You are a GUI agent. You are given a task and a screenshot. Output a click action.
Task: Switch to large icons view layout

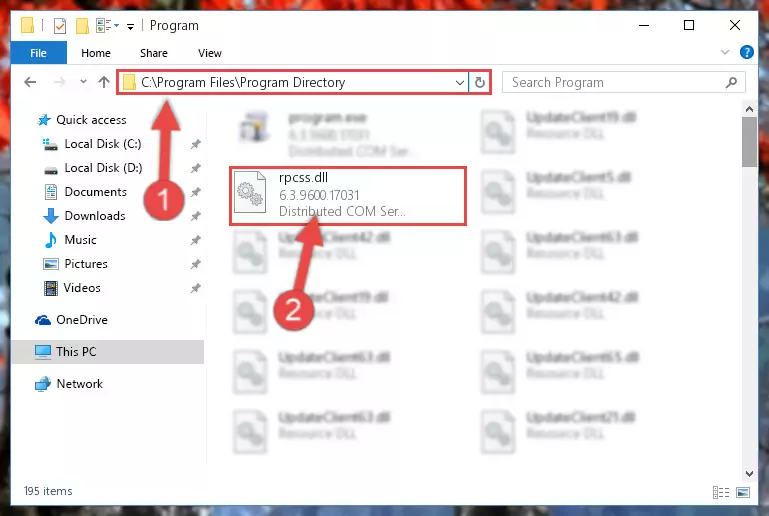(743, 492)
